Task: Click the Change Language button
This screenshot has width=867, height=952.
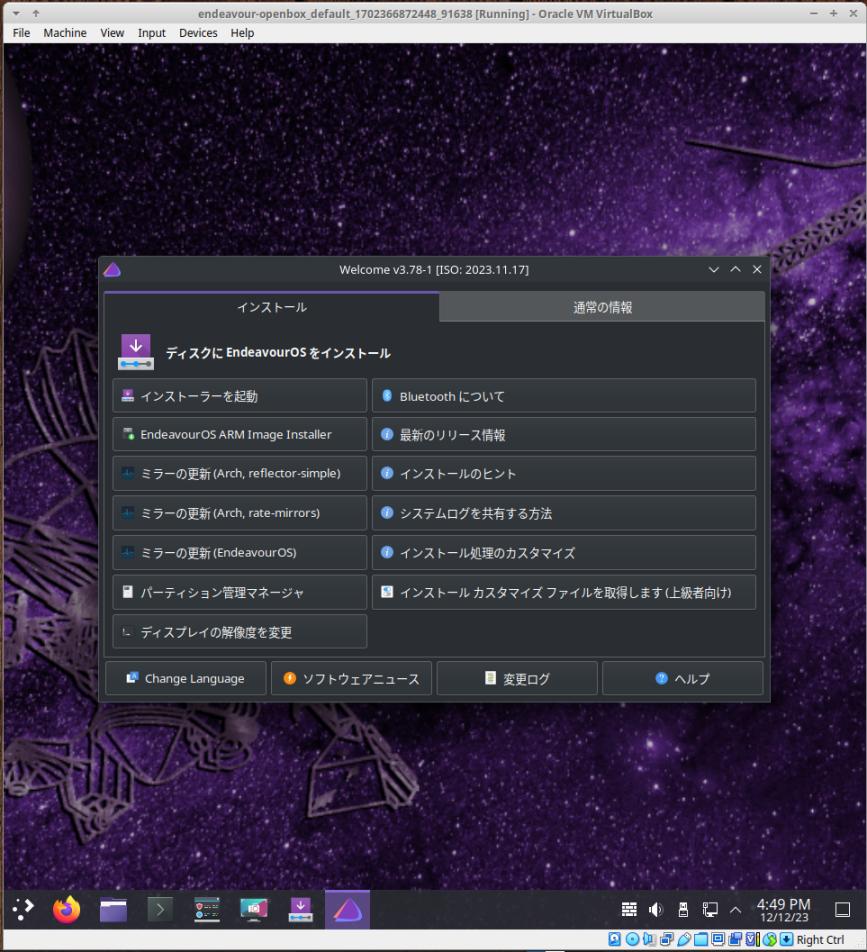Action: coord(185,678)
